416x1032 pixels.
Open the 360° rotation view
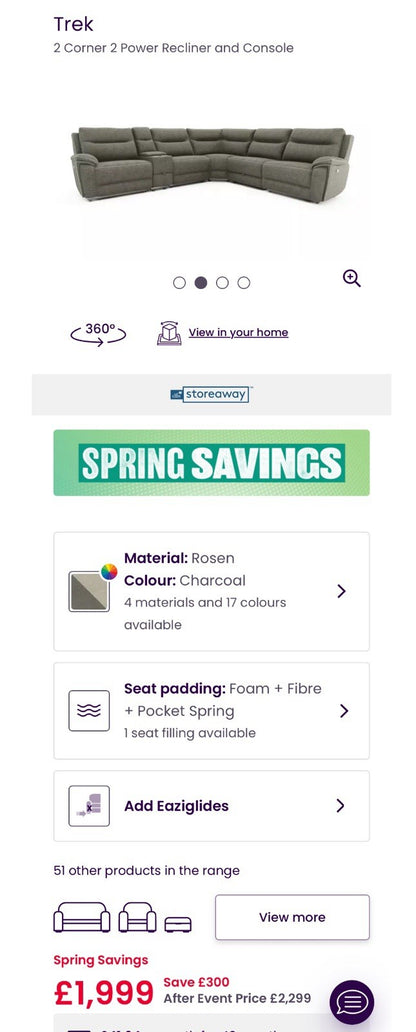click(x=98, y=334)
